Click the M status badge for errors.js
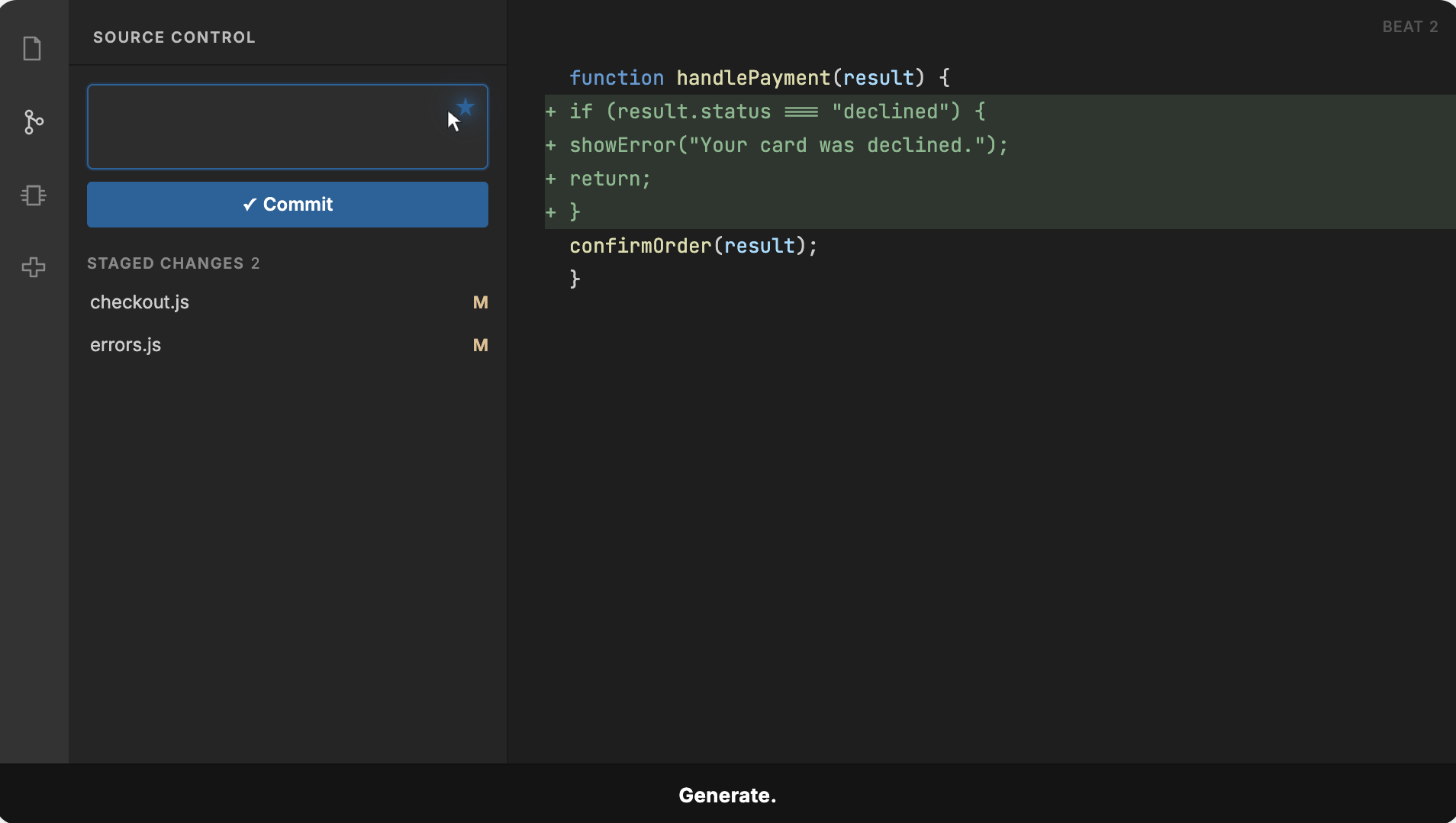 (x=480, y=345)
